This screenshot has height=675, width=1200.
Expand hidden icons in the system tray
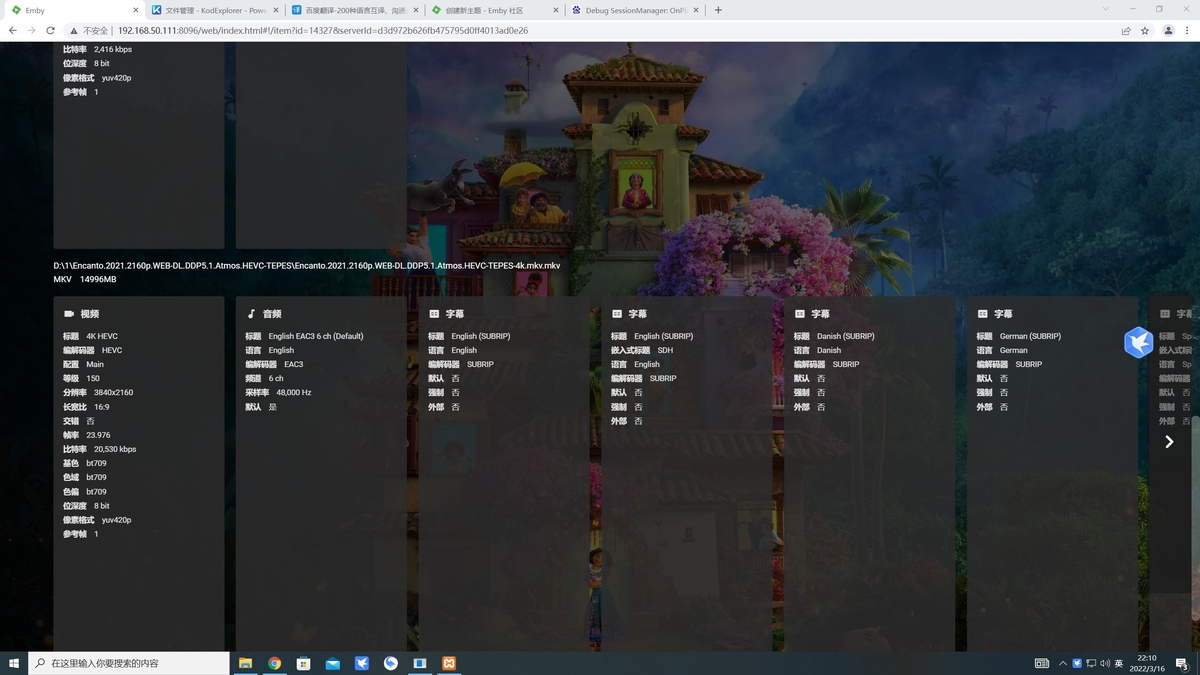[x=1062, y=662]
